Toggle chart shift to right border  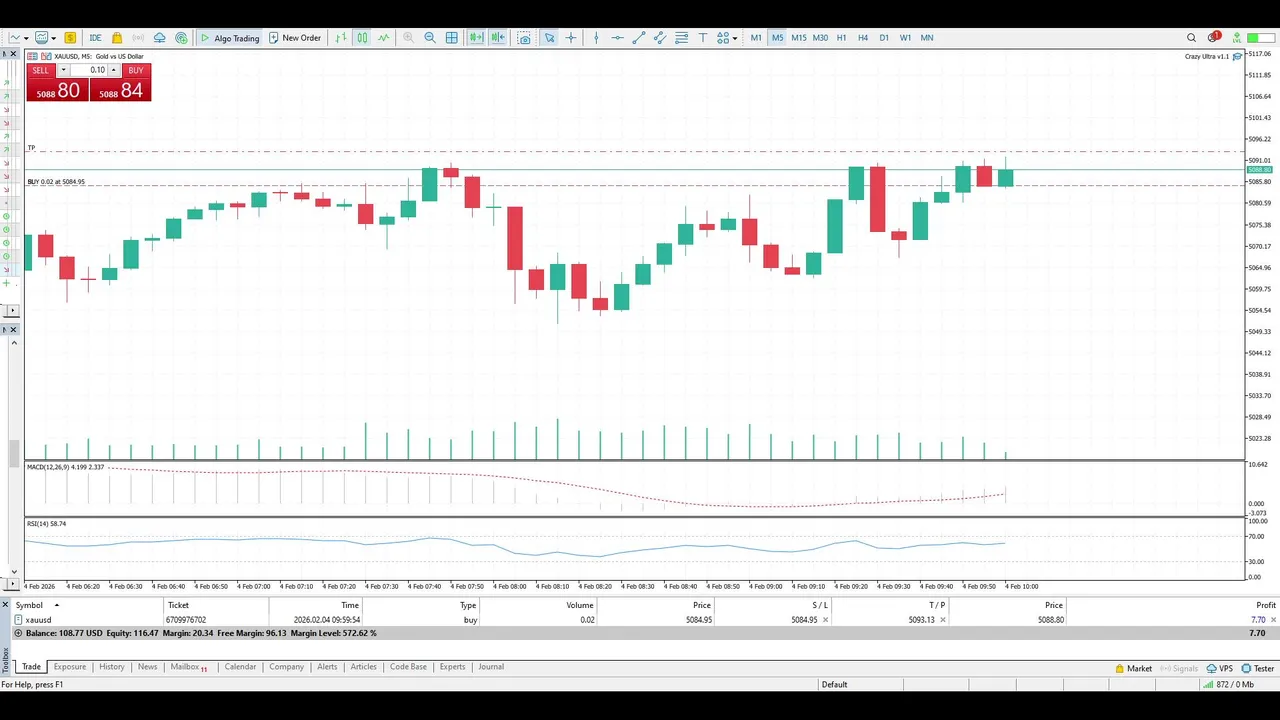497,38
